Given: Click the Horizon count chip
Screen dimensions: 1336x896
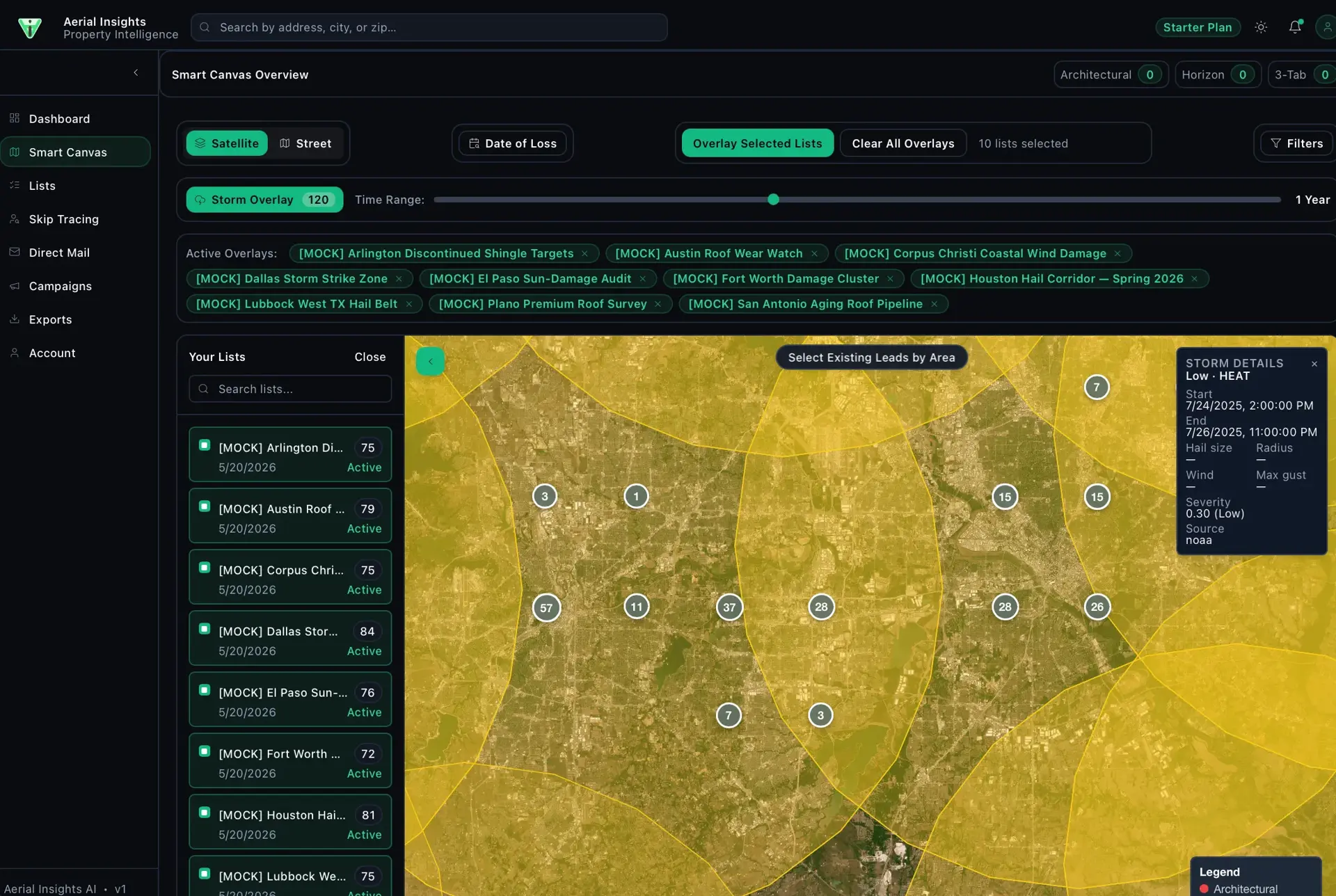Looking at the screenshot, I should pyautogui.click(x=1218, y=74).
